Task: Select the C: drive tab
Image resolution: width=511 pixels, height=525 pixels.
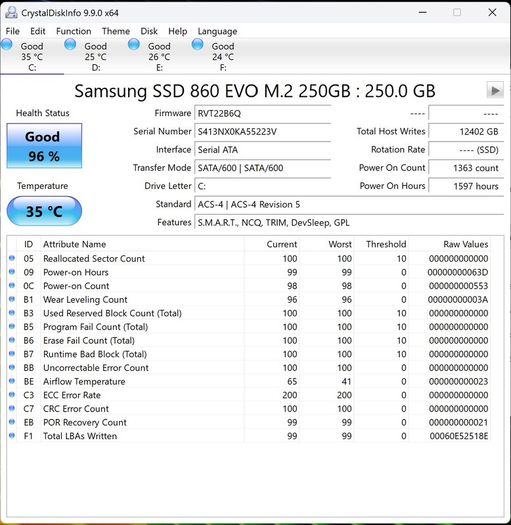Action: pos(32,56)
